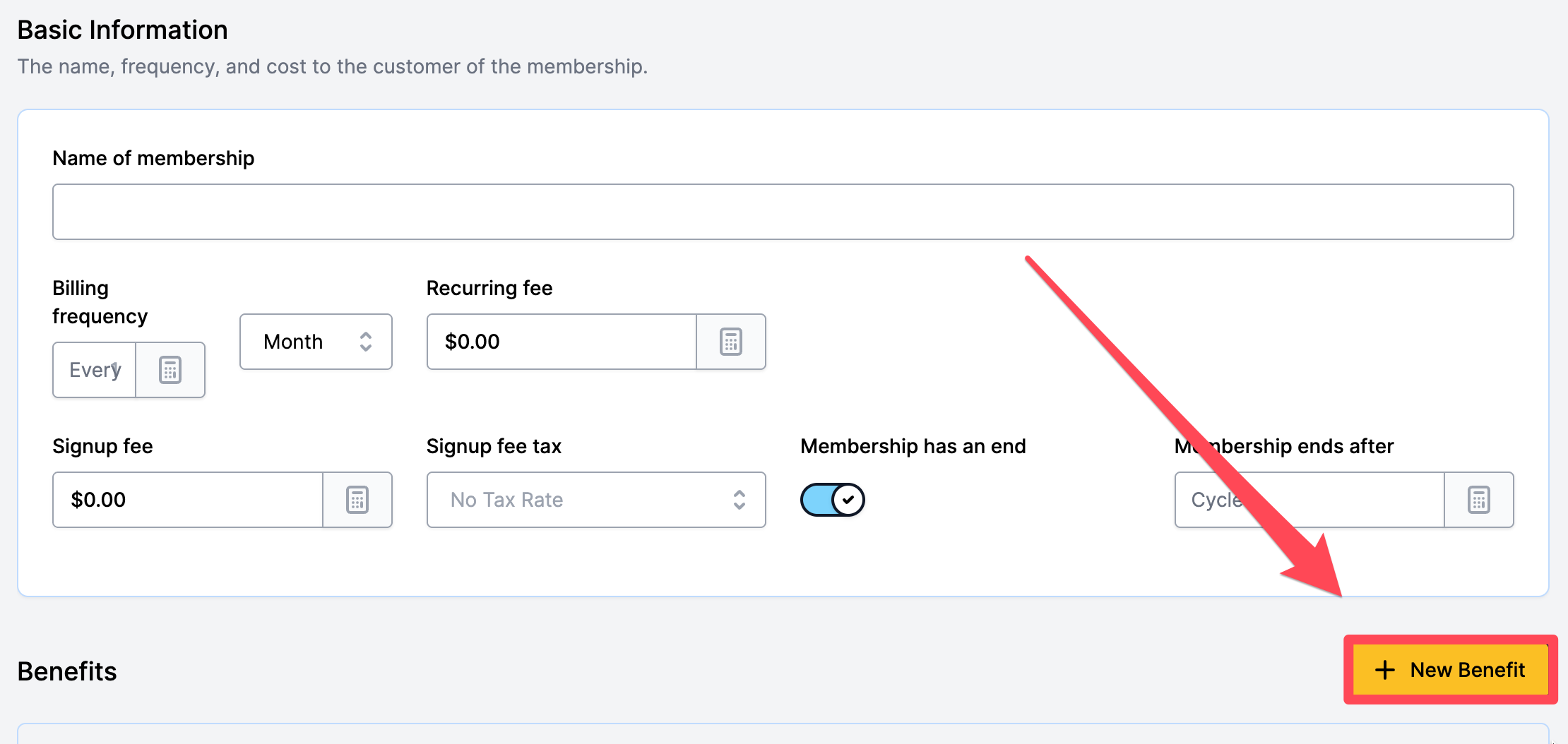
Task: Open calculator for billing frequency field
Action: coord(170,370)
